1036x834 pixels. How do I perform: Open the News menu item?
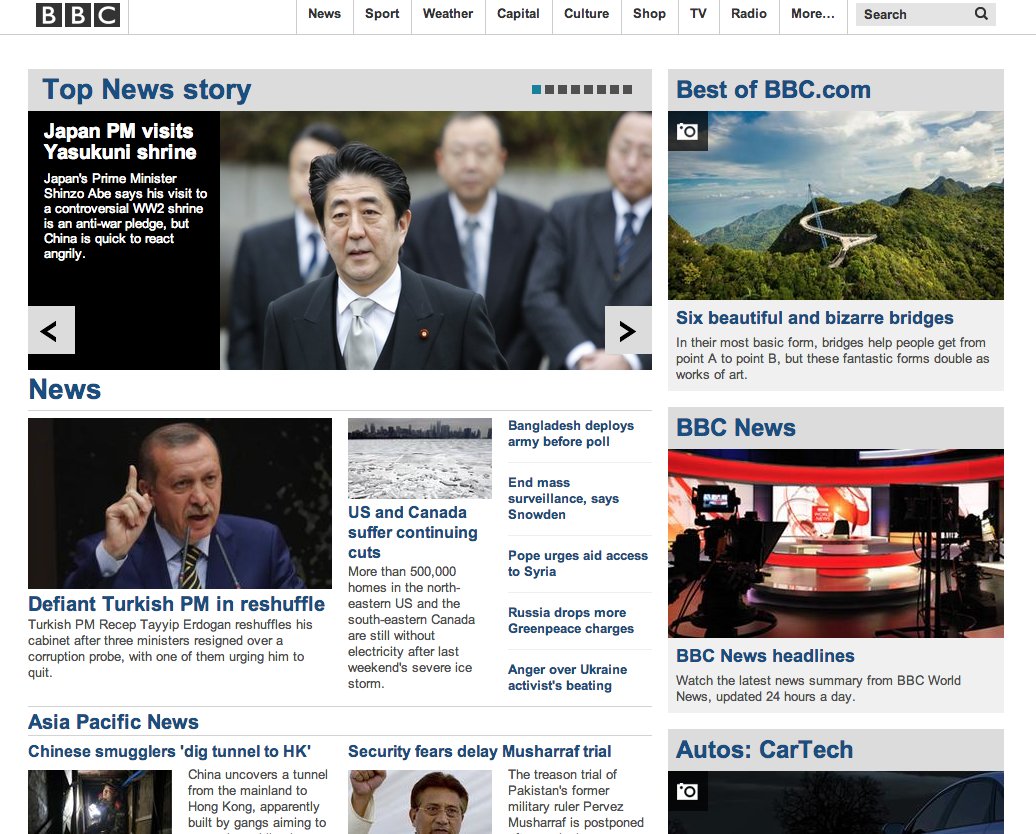pyautogui.click(x=324, y=14)
